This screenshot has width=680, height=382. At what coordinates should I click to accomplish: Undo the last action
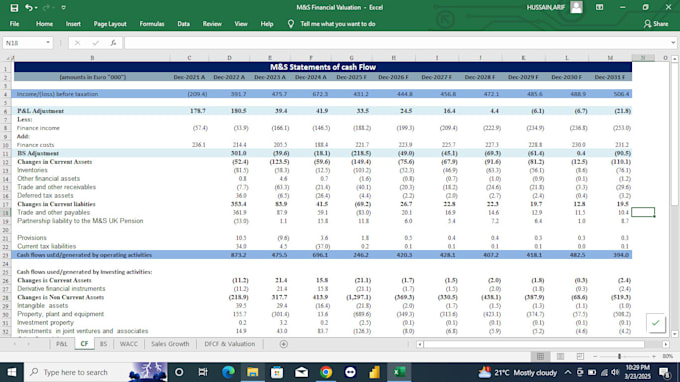pyautogui.click(x=29, y=8)
